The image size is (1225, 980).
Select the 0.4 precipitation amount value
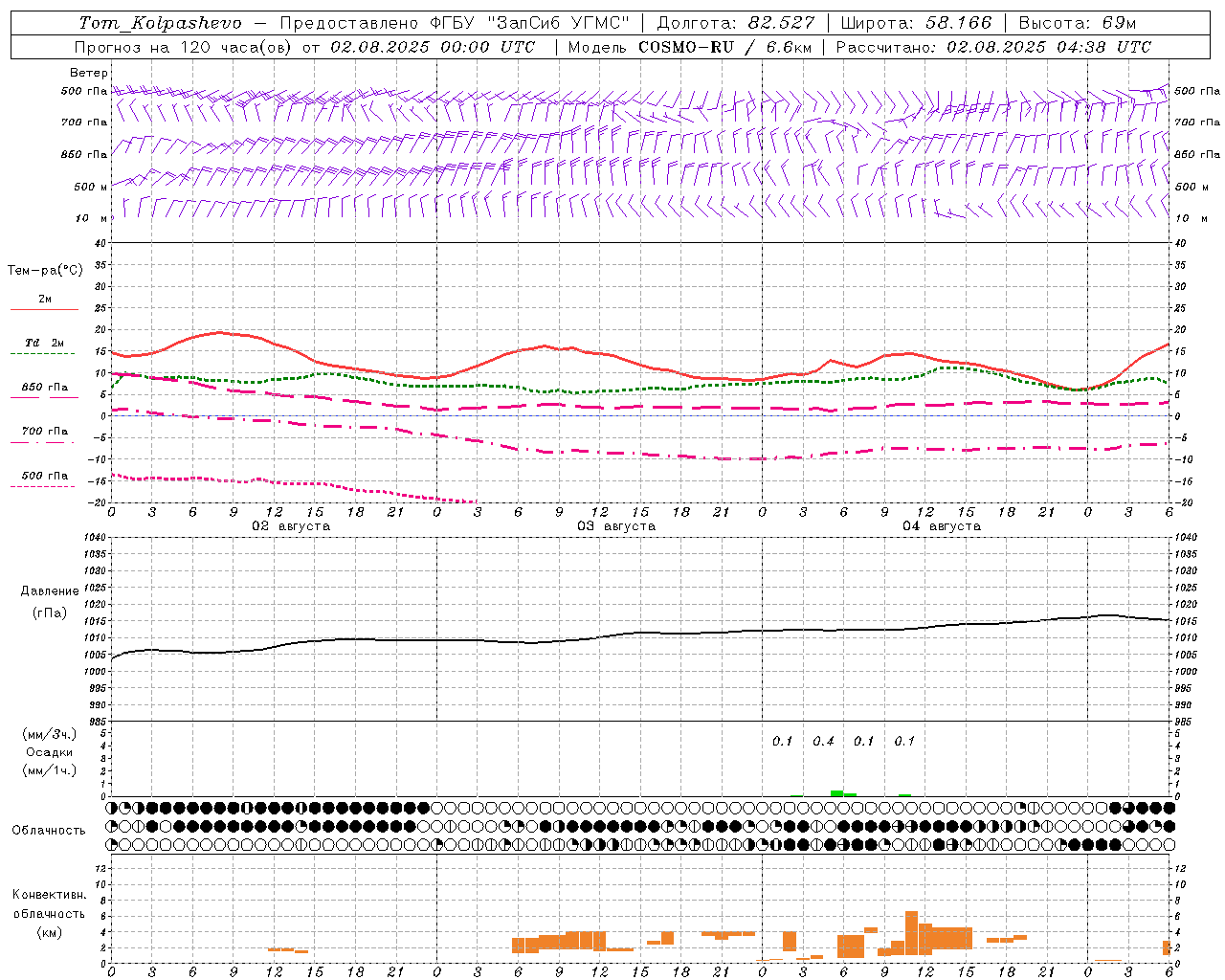(x=823, y=741)
